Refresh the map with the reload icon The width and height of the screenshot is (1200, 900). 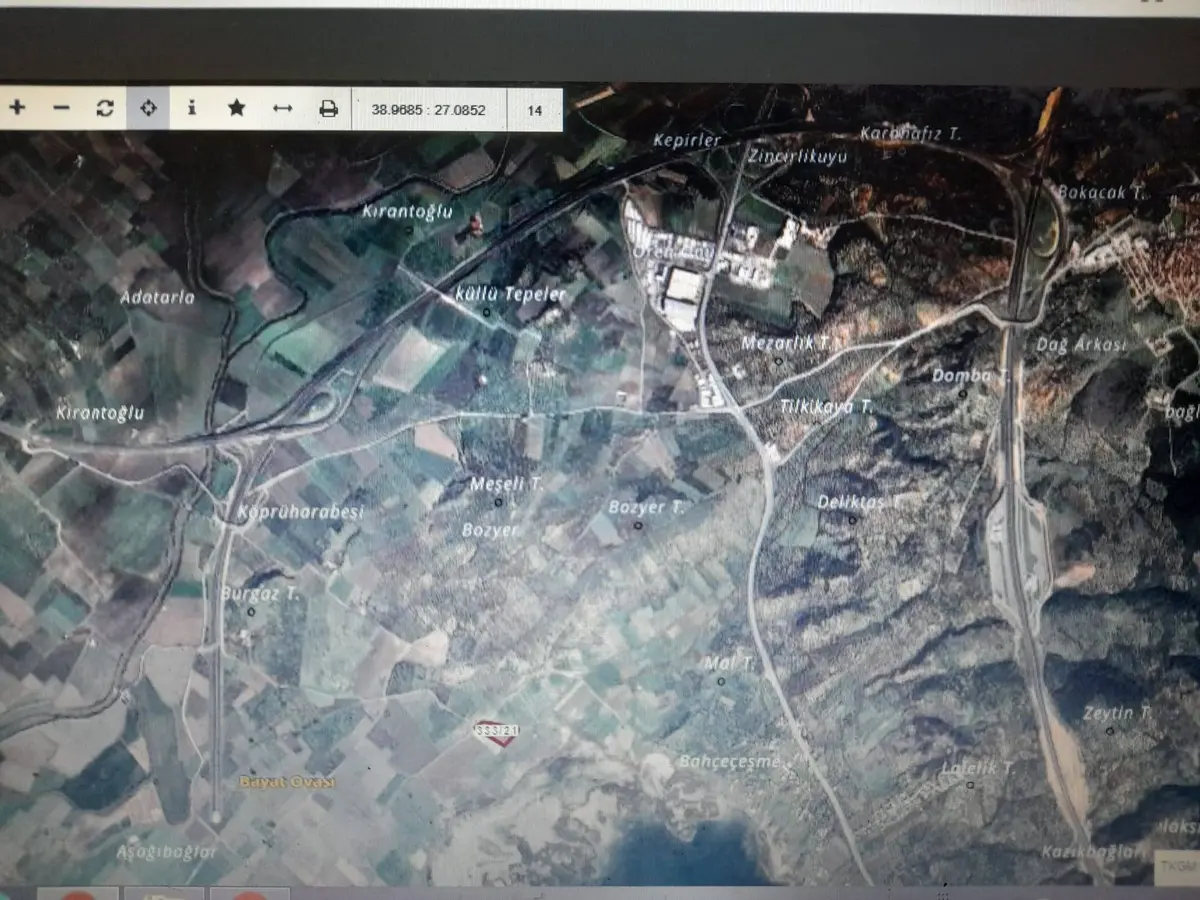pos(105,108)
